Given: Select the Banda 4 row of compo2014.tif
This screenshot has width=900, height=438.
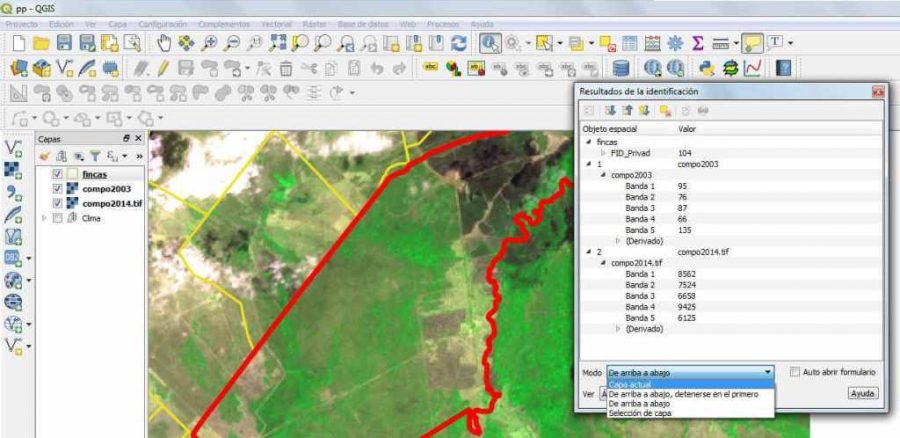Looking at the screenshot, I should [x=640, y=306].
